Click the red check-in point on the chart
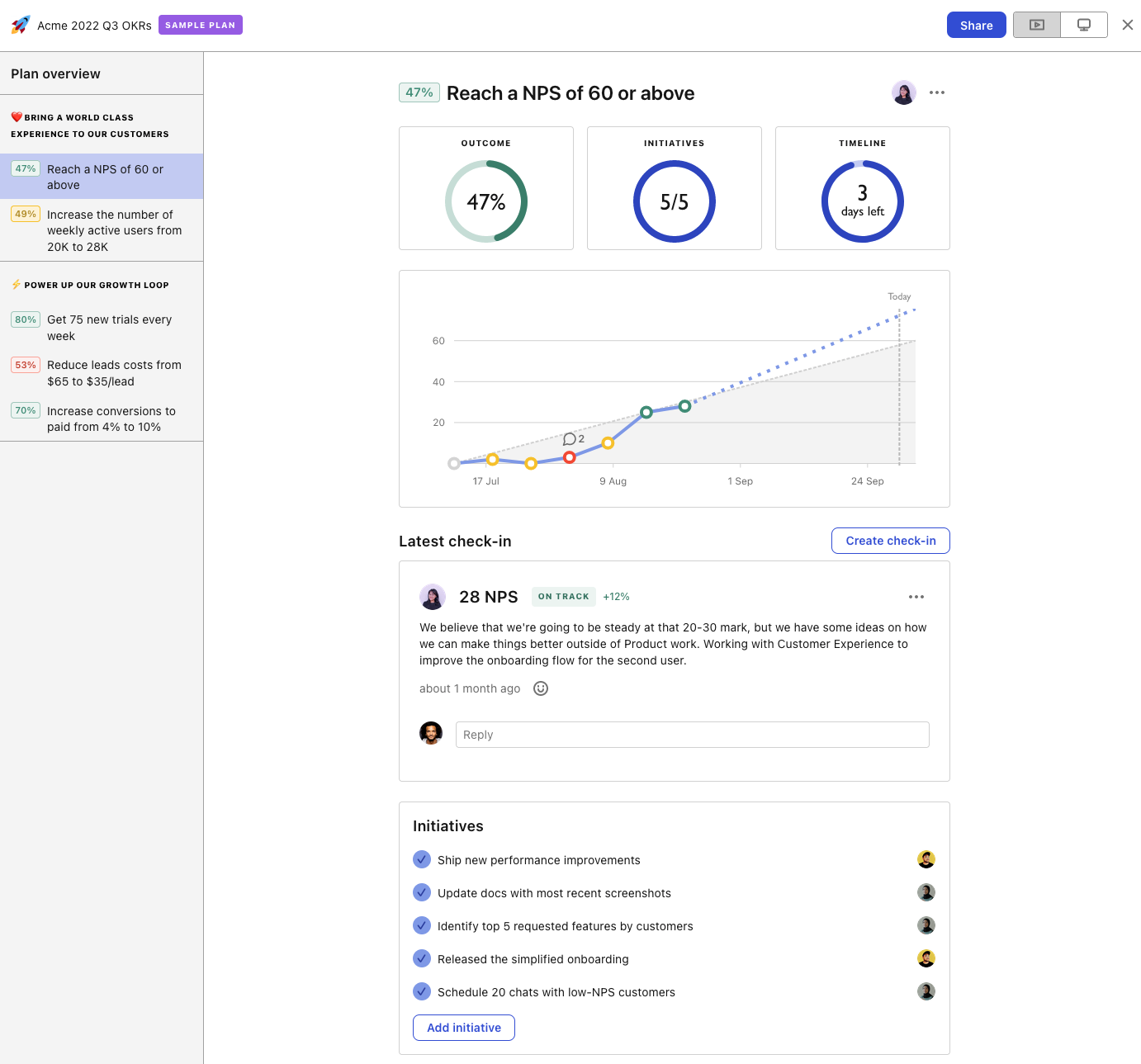The image size is (1141, 1064). tap(570, 457)
